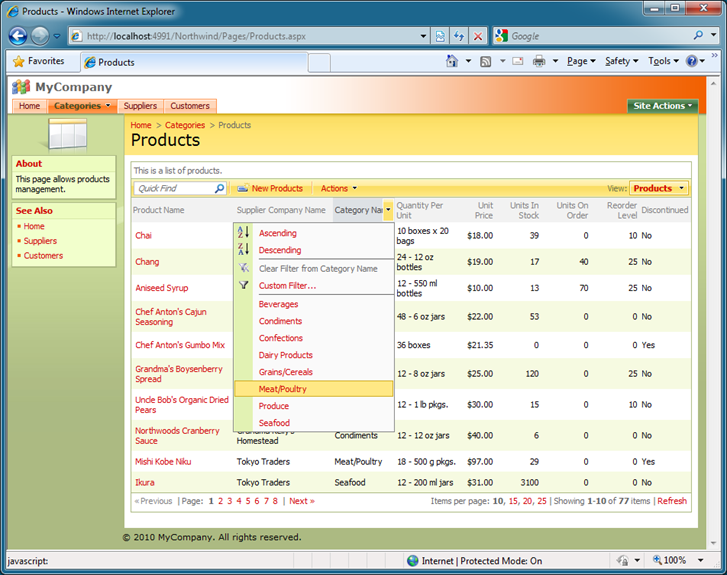Screen dimensions: 727x575
Task: Expand the Actions dropdown menu
Action: (x=338, y=188)
